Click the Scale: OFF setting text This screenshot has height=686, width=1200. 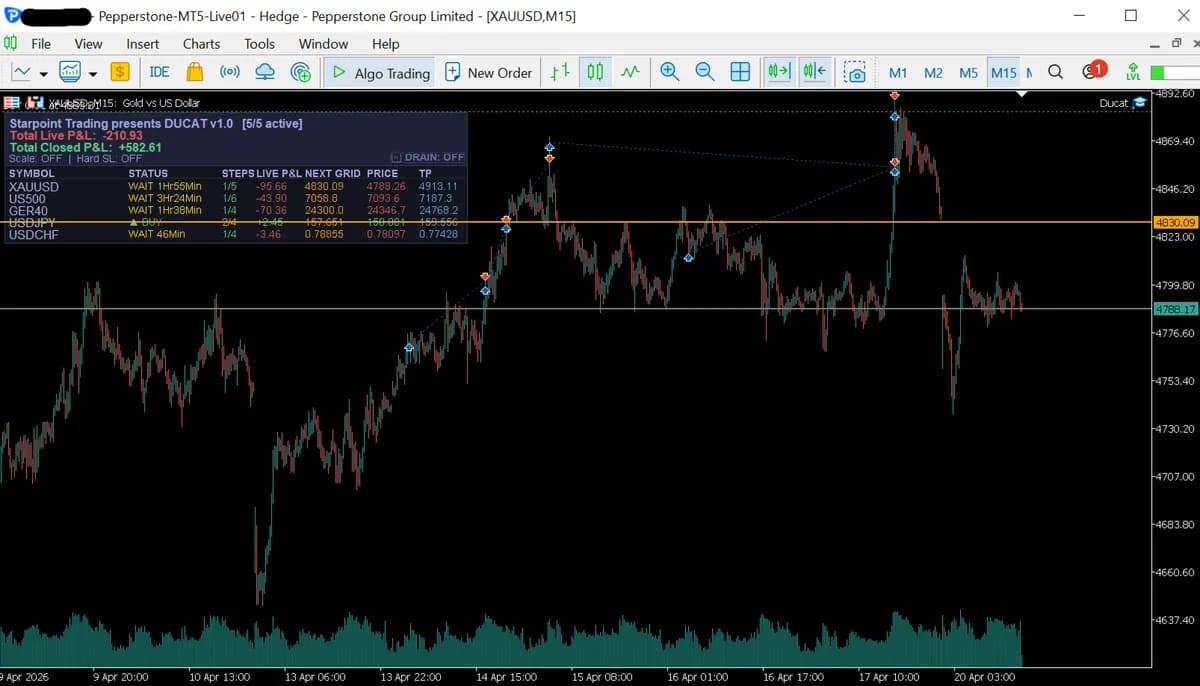(35, 158)
